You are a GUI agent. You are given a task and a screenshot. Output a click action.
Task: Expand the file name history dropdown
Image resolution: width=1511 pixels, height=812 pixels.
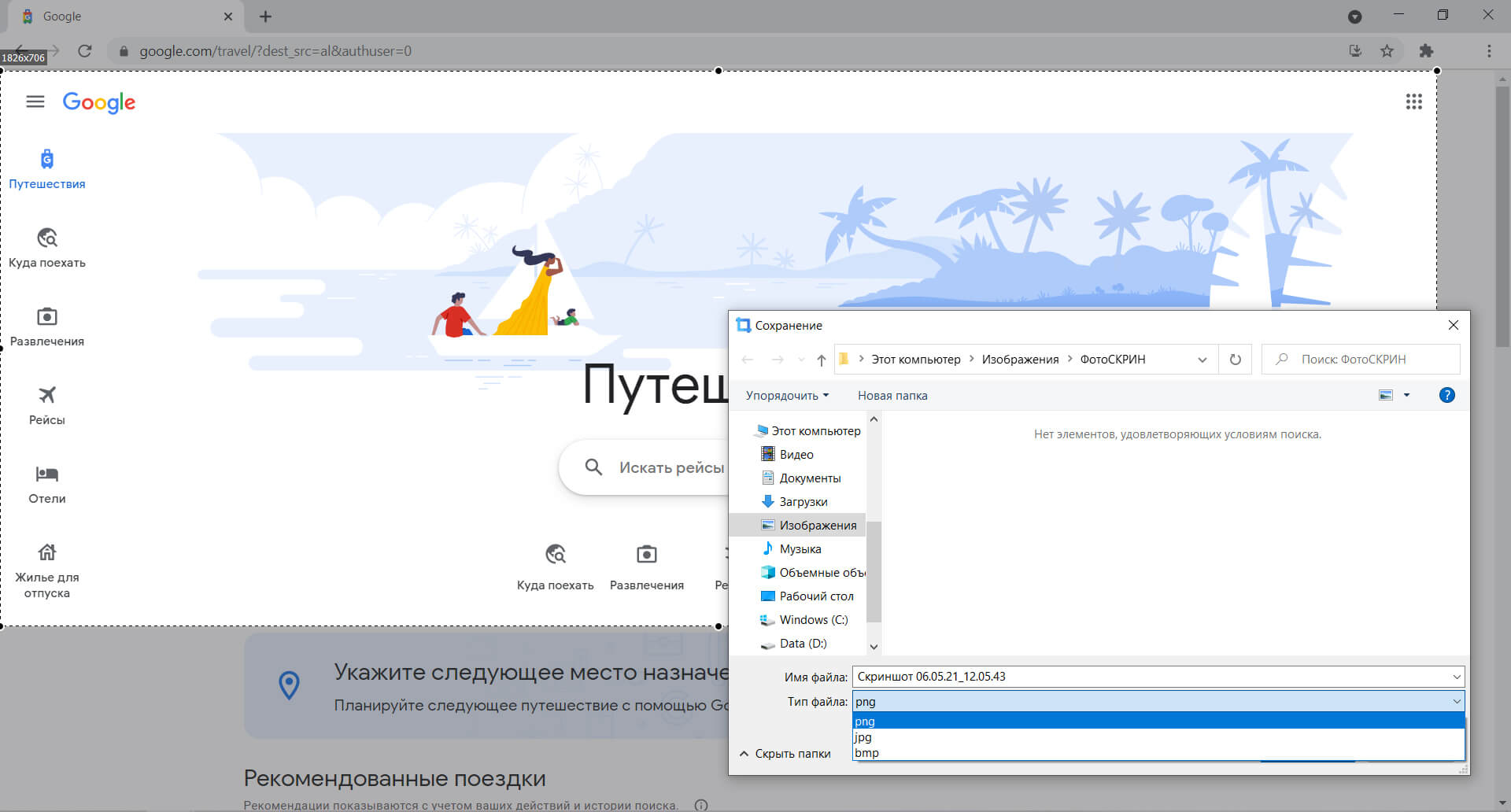[1456, 677]
